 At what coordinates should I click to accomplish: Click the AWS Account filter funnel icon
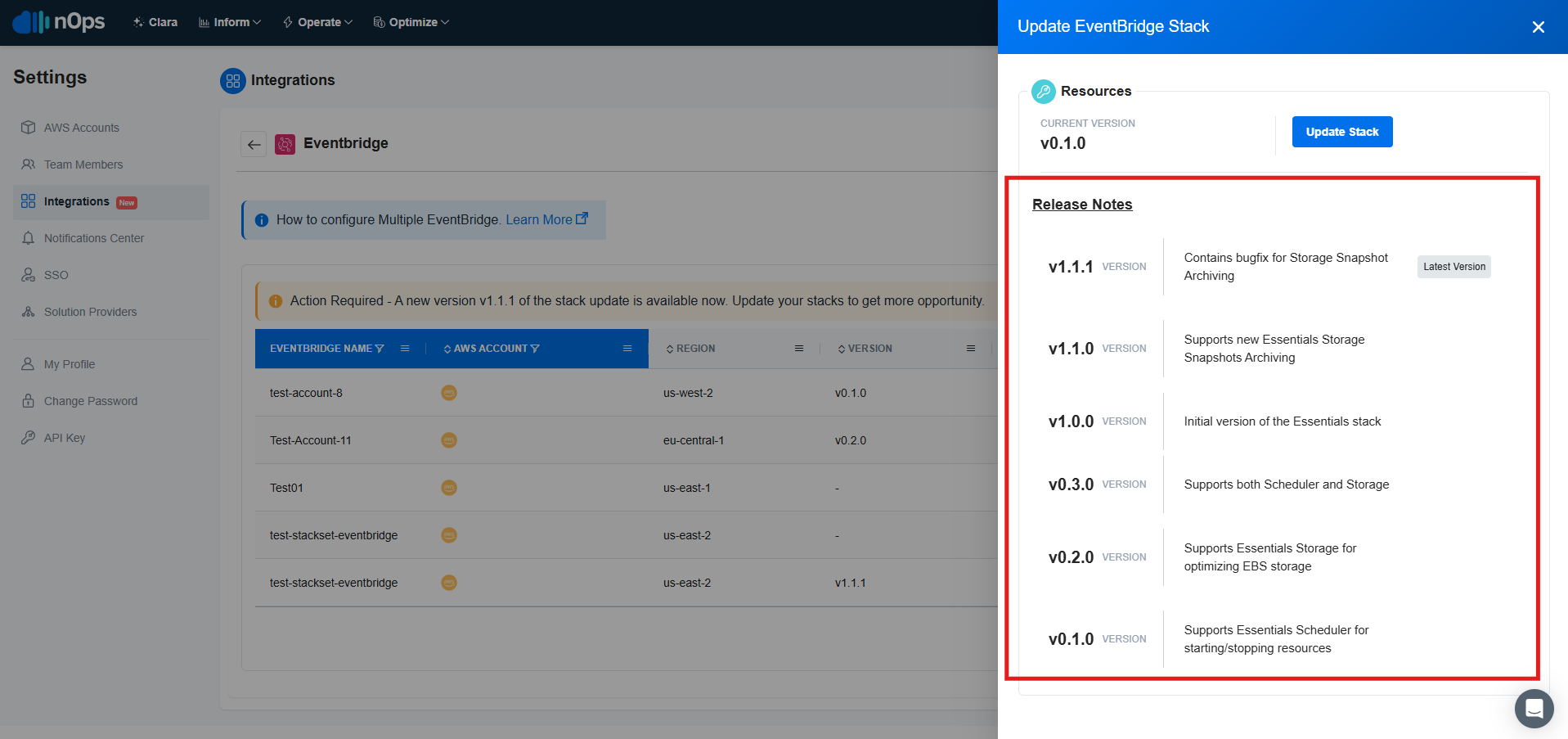pos(535,349)
